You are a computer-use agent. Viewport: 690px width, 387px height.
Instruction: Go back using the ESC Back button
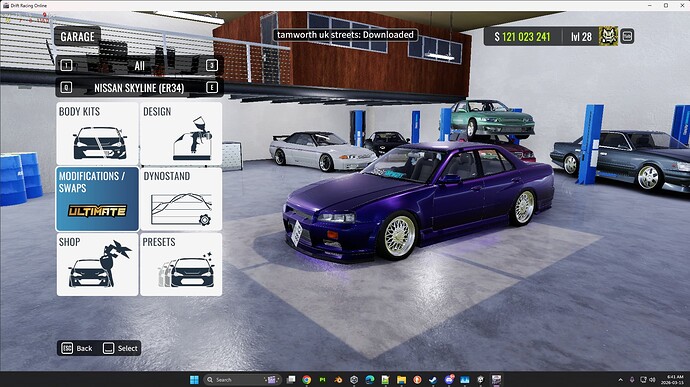point(77,348)
